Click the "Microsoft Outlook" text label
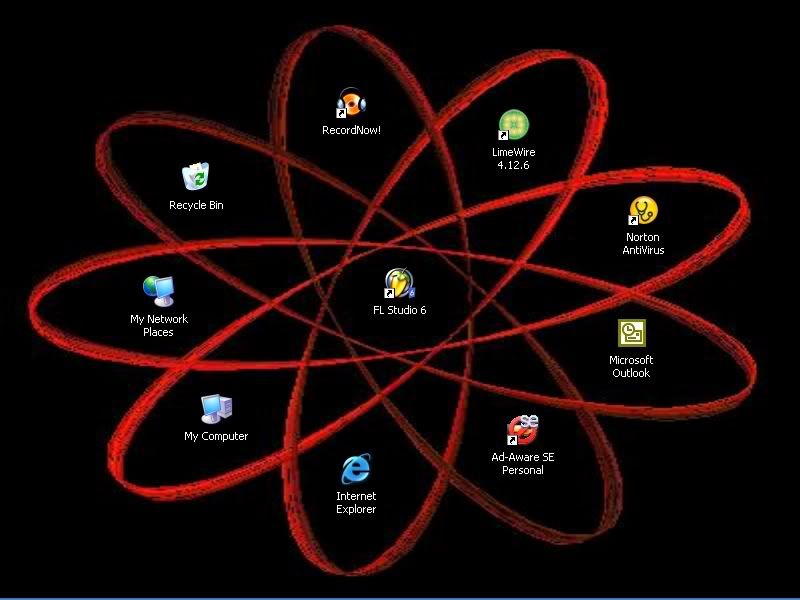800x600 pixels. [631, 366]
